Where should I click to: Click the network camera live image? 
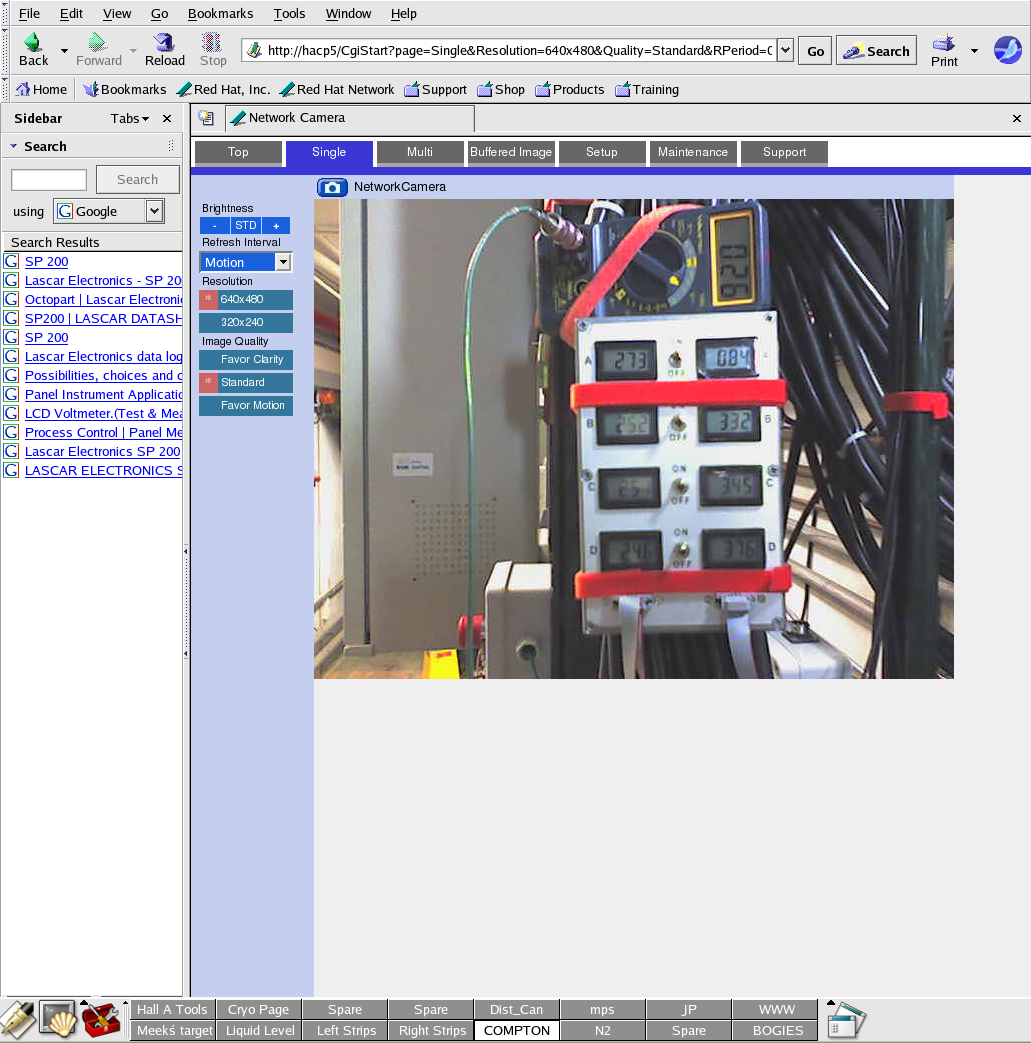633,439
